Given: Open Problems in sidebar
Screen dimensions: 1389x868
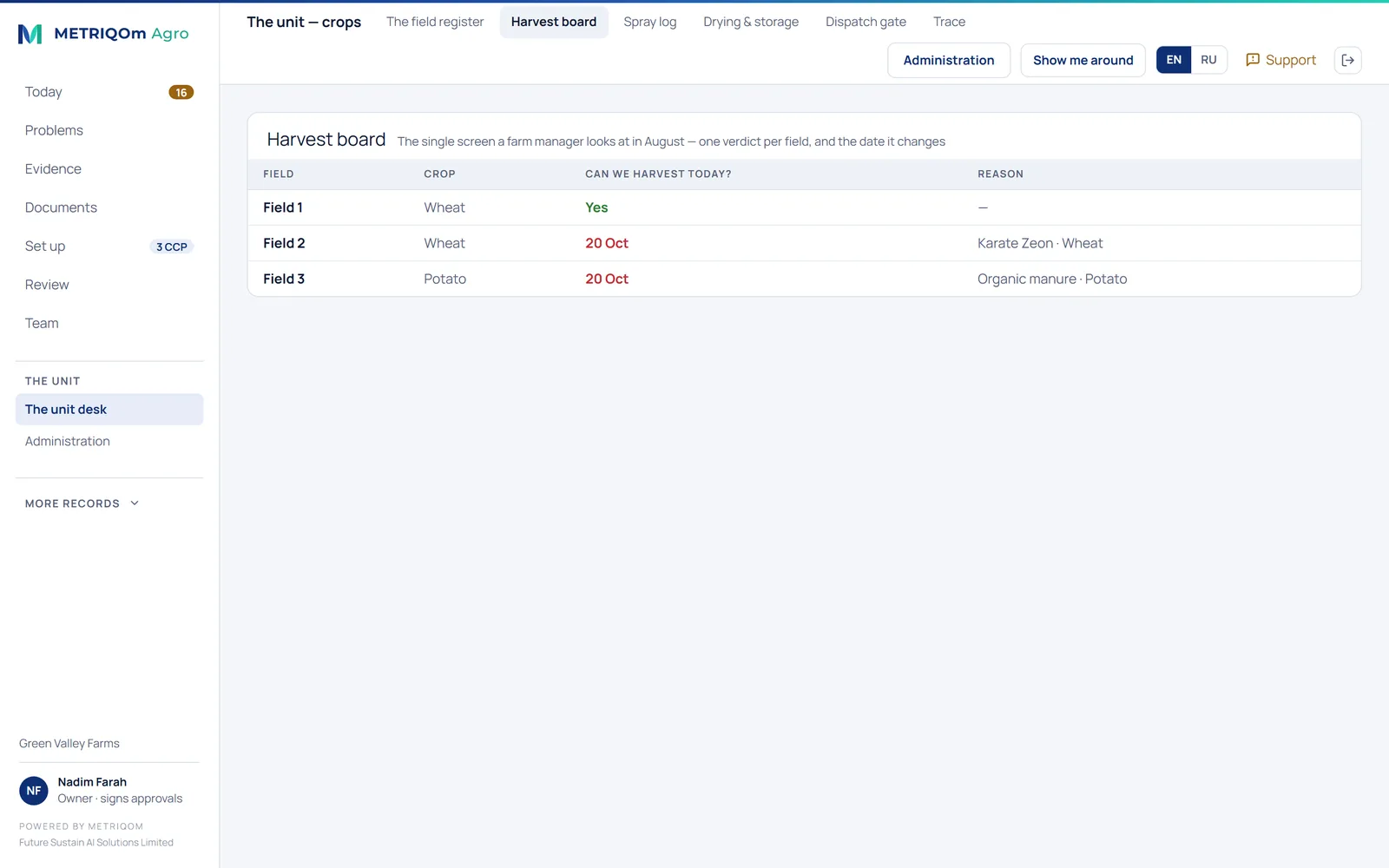Looking at the screenshot, I should (x=109, y=130).
